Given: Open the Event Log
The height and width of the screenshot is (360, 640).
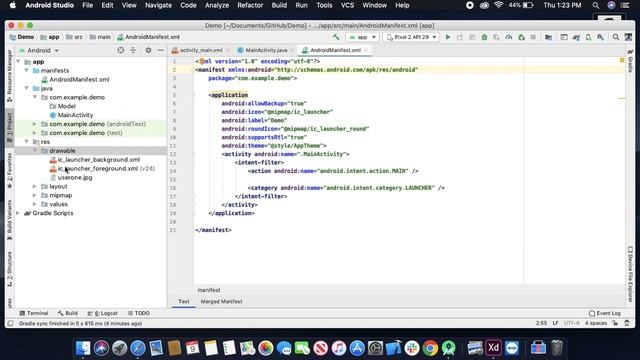Looking at the screenshot, I should (x=605, y=313).
